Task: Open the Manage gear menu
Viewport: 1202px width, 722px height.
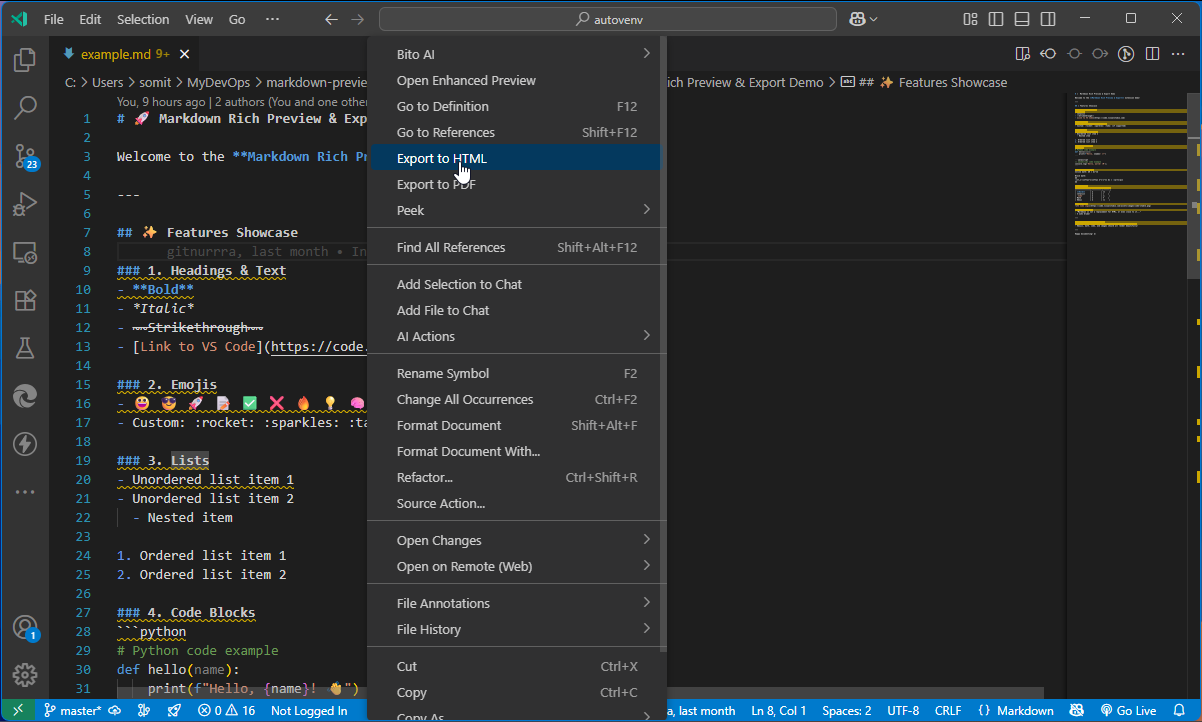Action: 25,675
